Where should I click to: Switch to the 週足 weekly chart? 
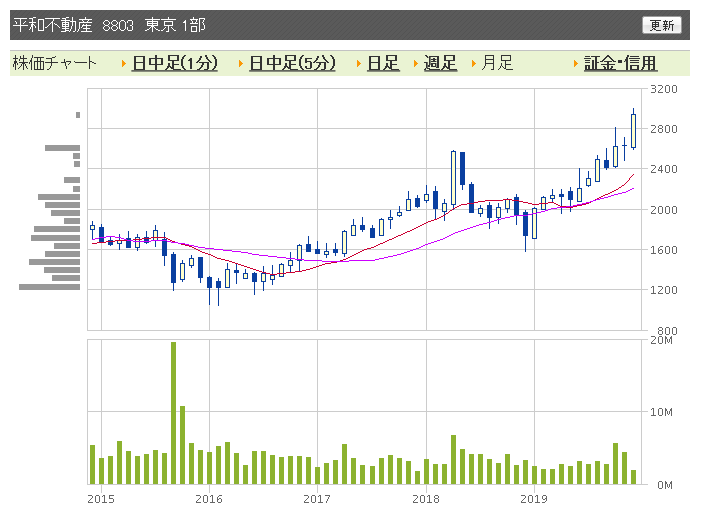(440, 63)
